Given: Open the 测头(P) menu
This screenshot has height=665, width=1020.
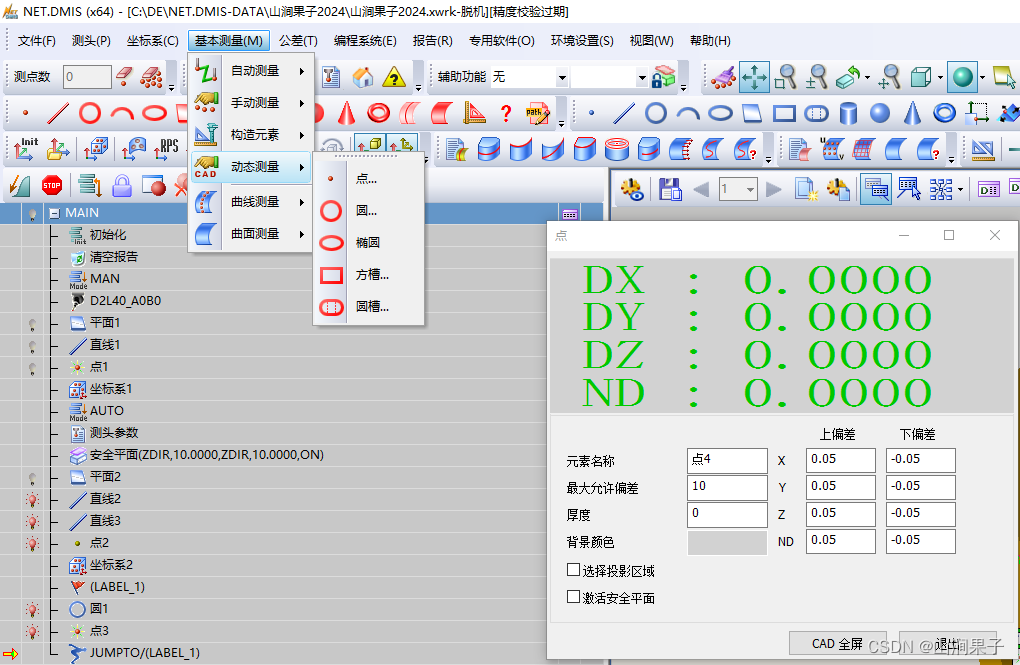Looking at the screenshot, I should 91,40.
